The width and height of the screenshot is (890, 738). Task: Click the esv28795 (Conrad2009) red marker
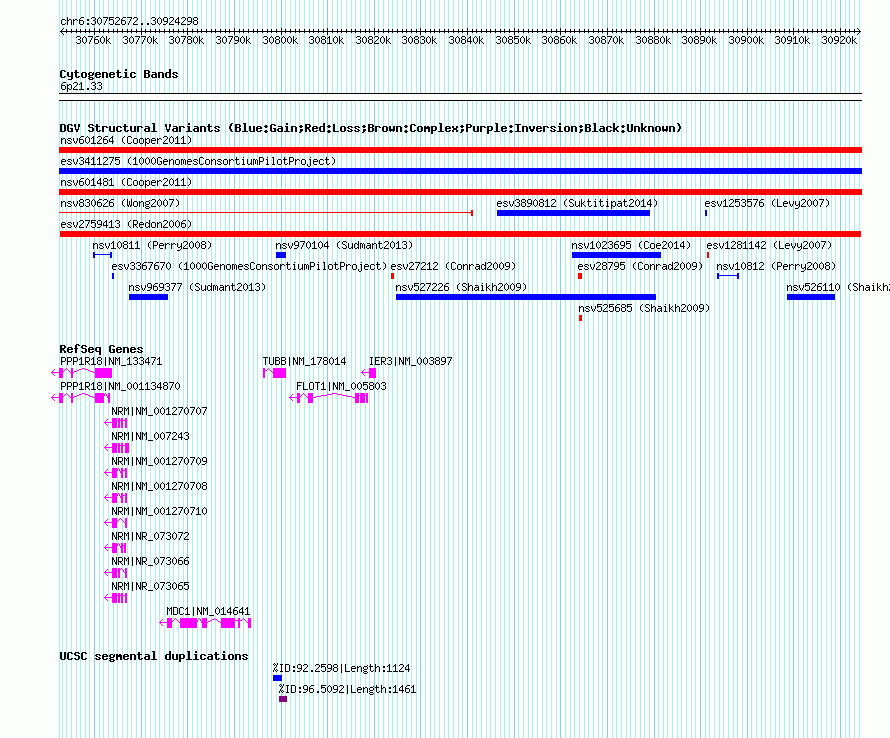click(580, 276)
